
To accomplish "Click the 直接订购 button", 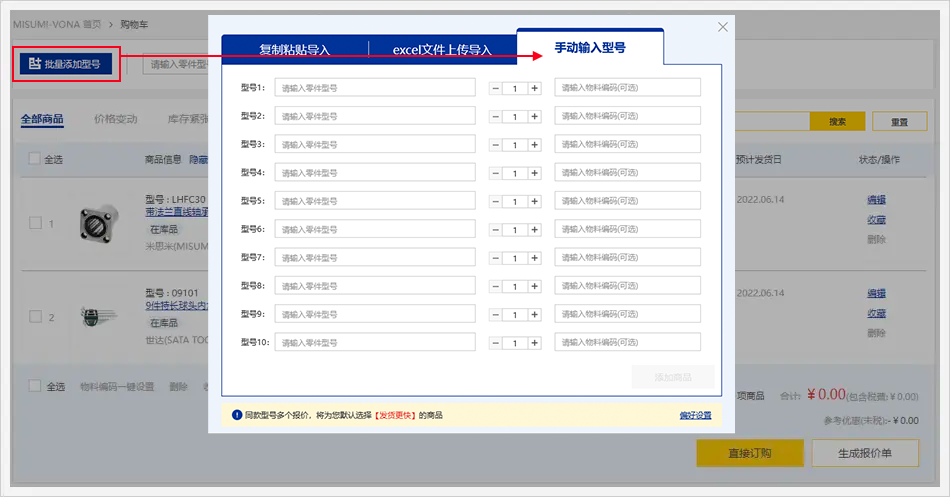I will [750, 453].
